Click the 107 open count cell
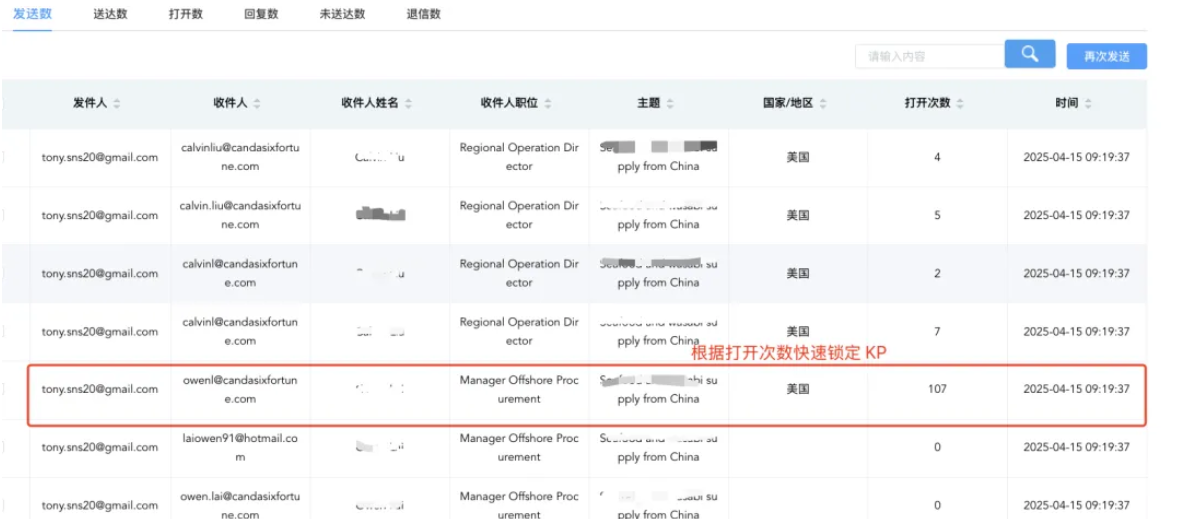 (937, 389)
